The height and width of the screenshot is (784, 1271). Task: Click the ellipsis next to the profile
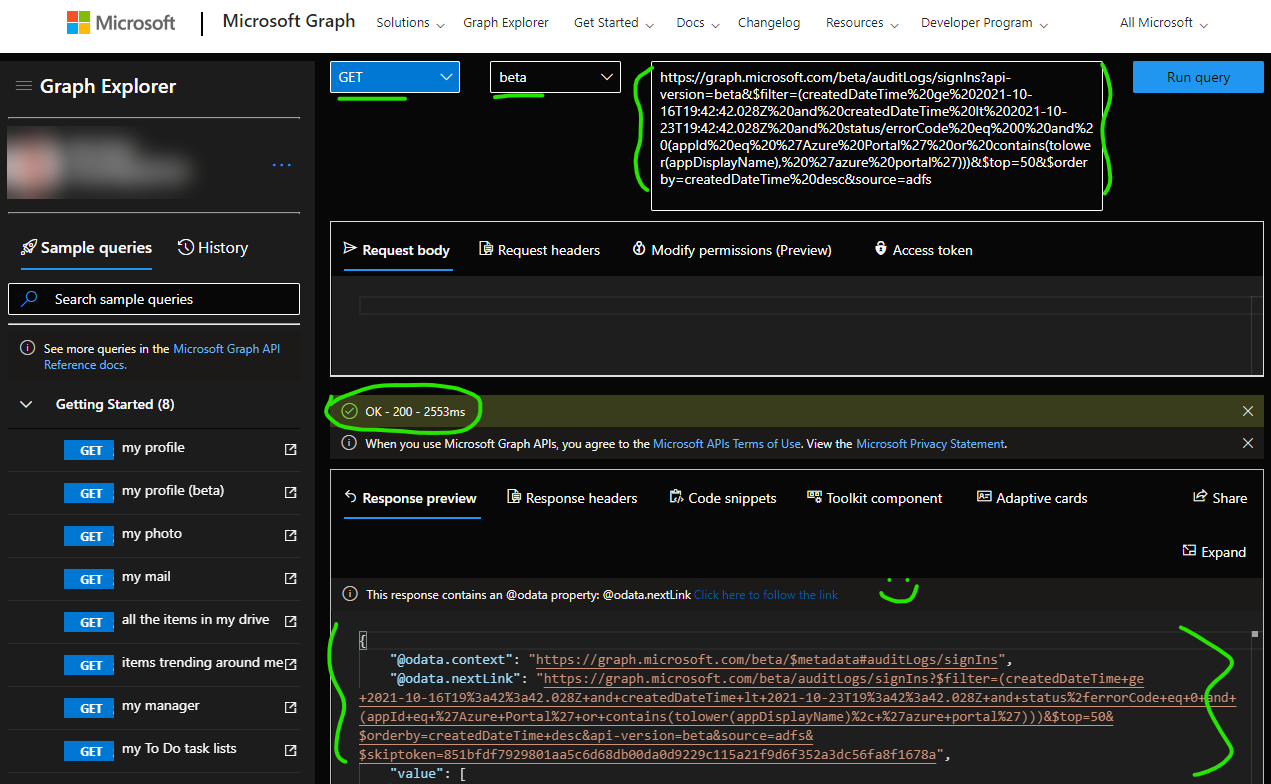(281, 166)
